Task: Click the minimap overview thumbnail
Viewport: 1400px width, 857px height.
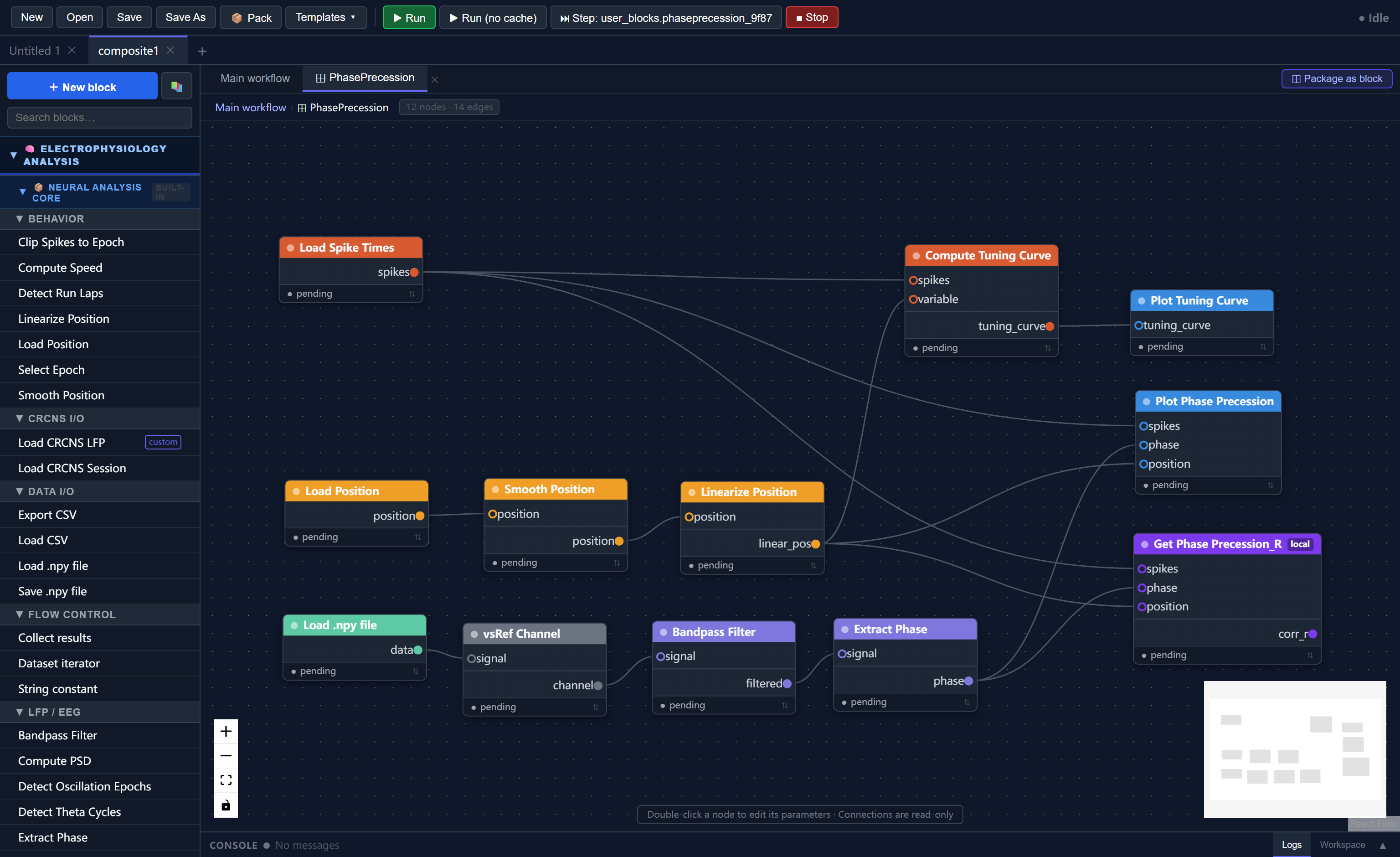Action: coord(1294,749)
